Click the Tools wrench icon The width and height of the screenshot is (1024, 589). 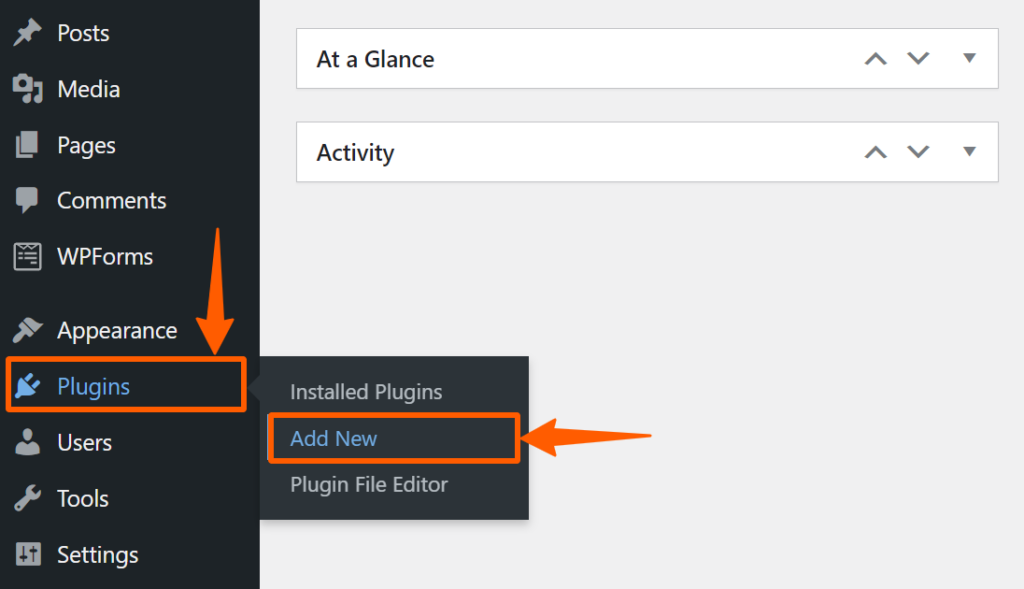tap(27, 498)
